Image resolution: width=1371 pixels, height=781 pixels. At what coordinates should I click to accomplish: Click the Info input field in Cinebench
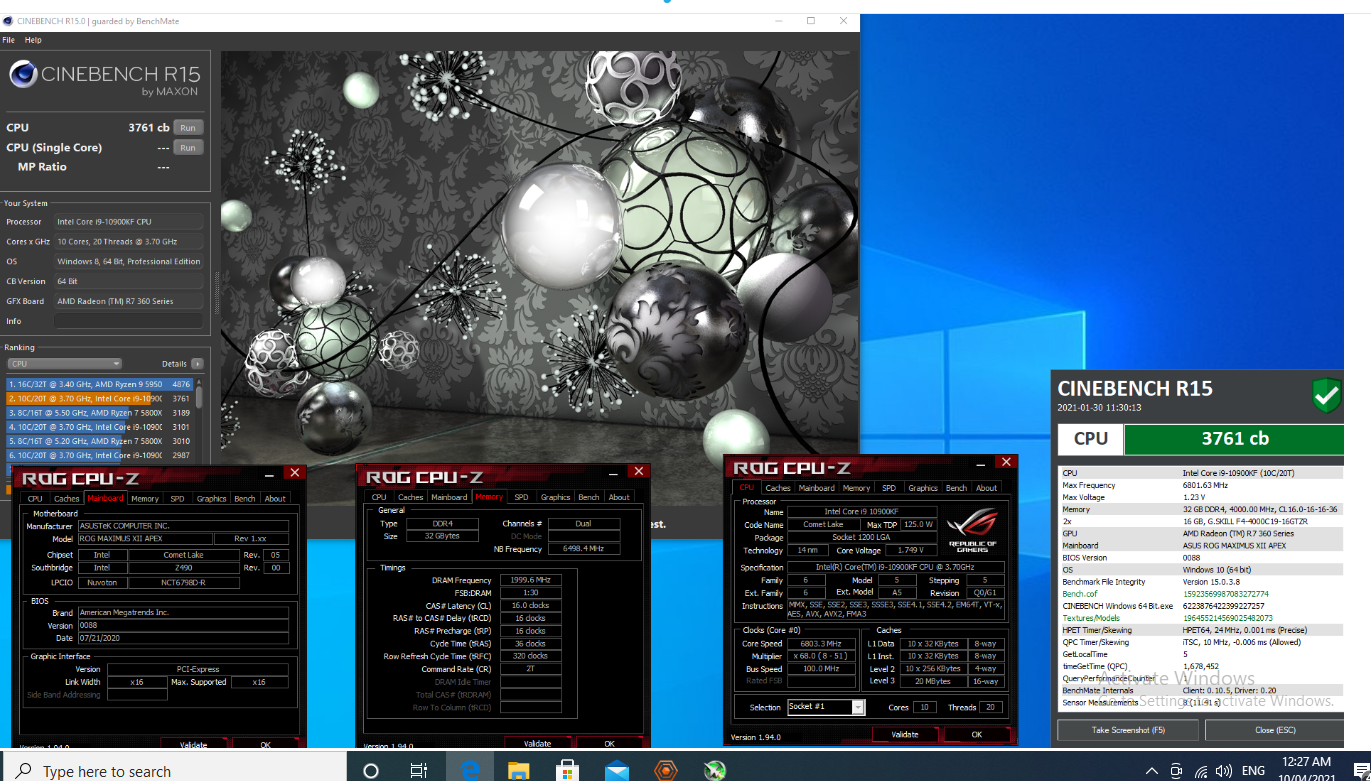(x=129, y=321)
